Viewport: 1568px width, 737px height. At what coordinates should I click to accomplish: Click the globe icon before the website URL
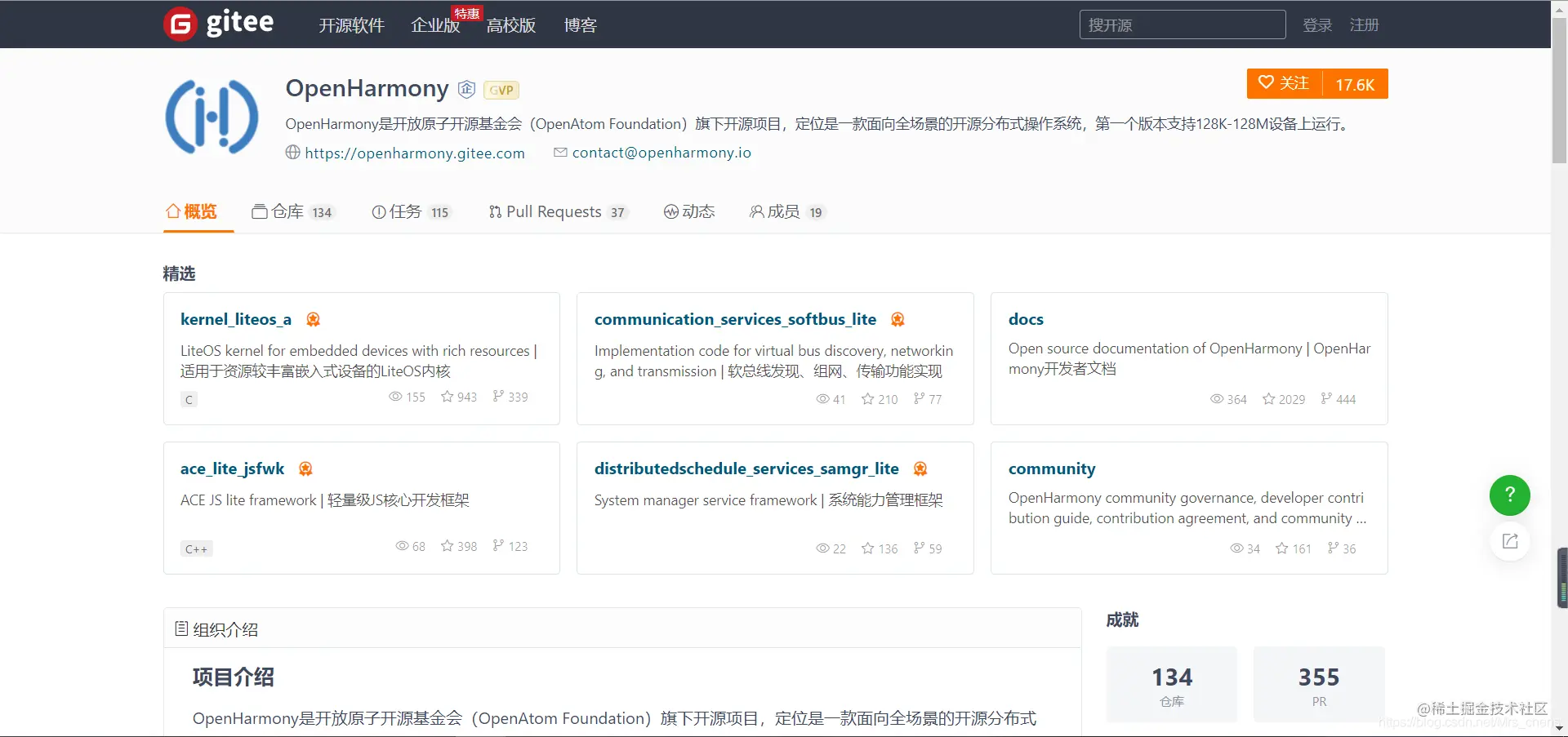[x=292, y=153]
